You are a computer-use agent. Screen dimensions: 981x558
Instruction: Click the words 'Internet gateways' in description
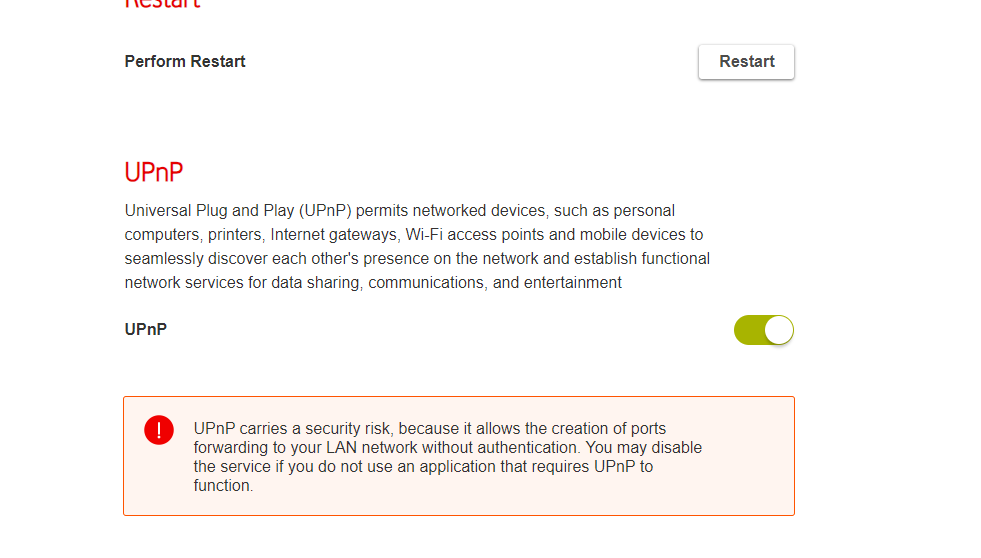coord(334,235)
